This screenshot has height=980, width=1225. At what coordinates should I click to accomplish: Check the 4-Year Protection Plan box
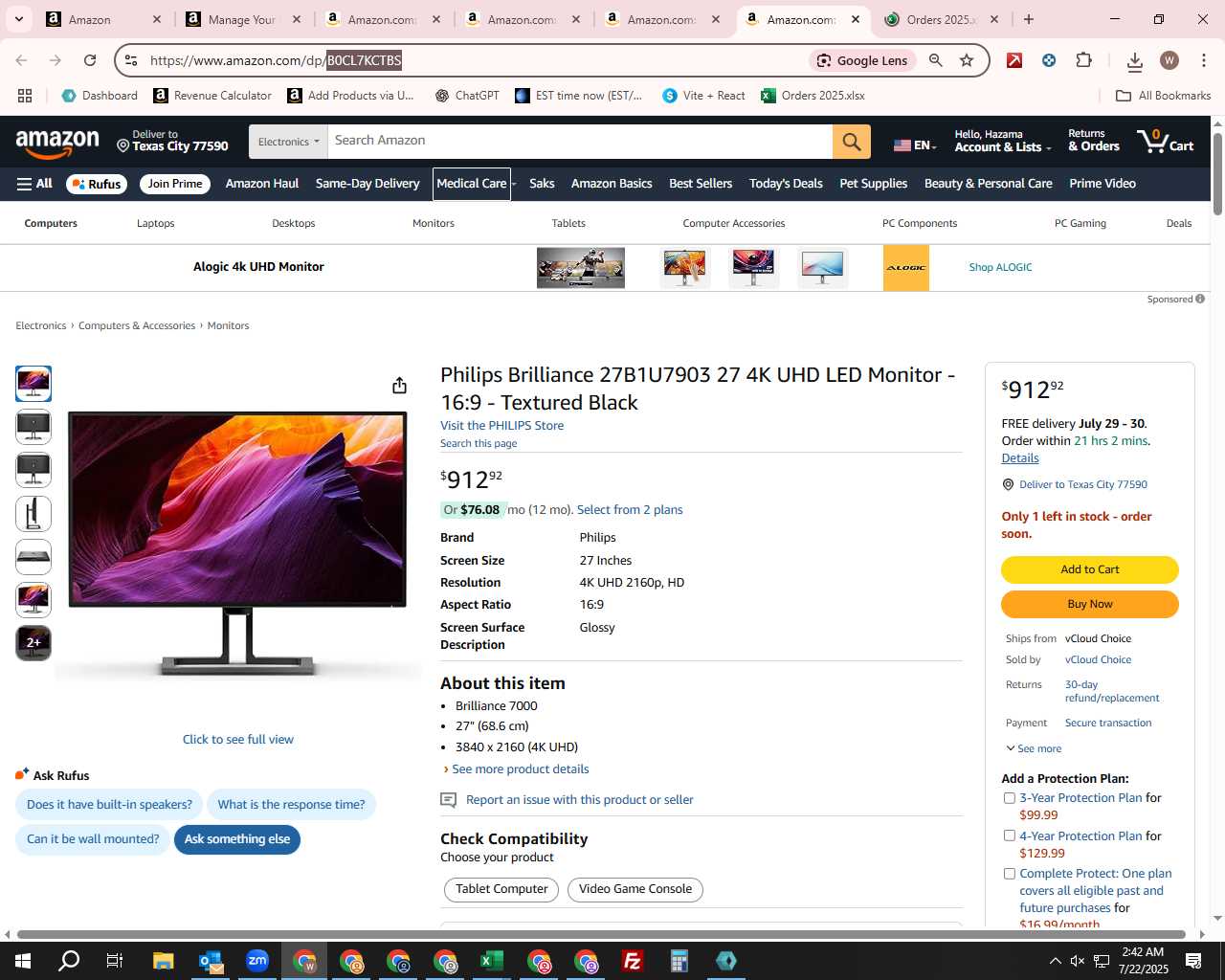(1009, 836)
